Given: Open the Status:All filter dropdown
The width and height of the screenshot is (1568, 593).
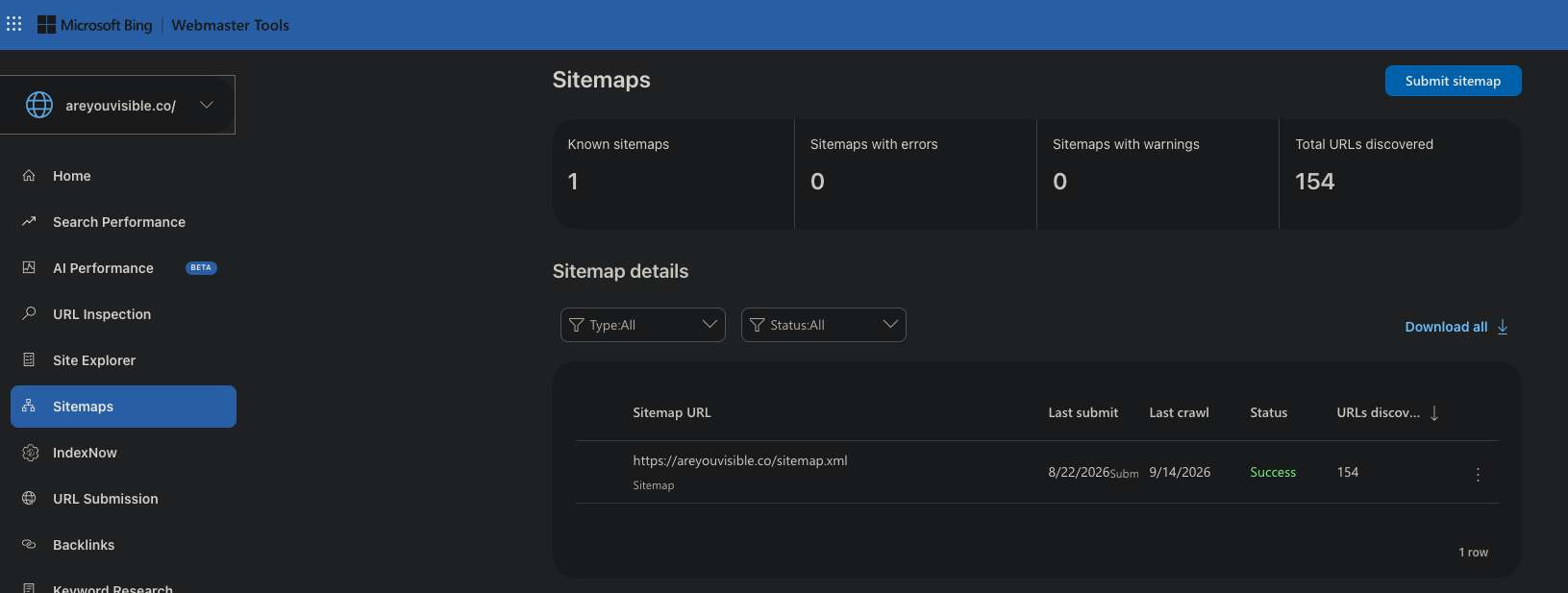Looking at the screenshot, I should (x=824, y=325).
